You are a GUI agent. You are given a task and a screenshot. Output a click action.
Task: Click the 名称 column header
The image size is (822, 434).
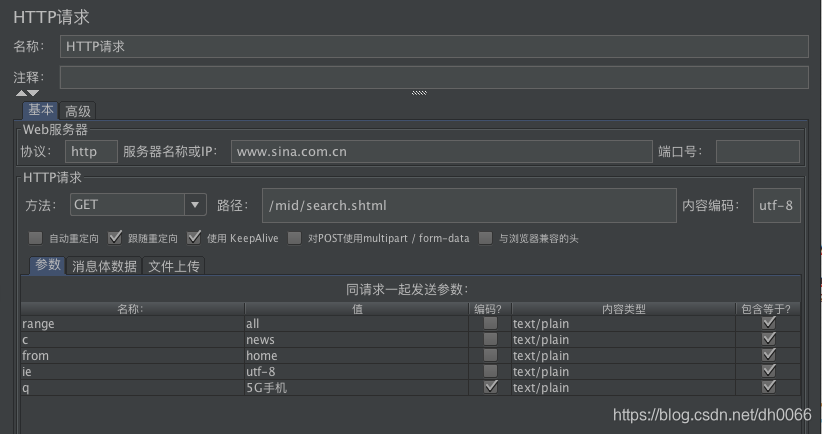(133, 309)
